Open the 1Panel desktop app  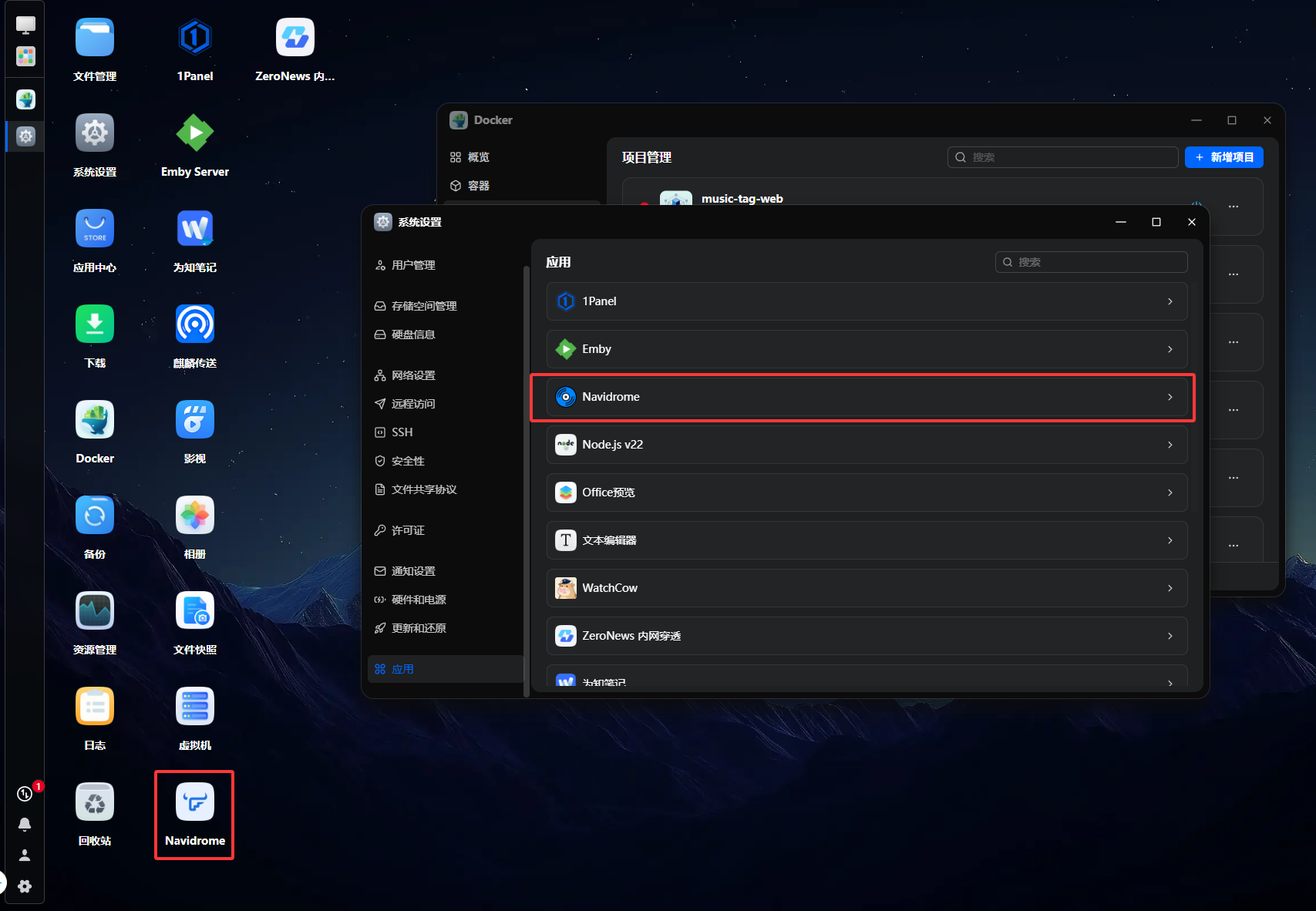pos(194,39)
